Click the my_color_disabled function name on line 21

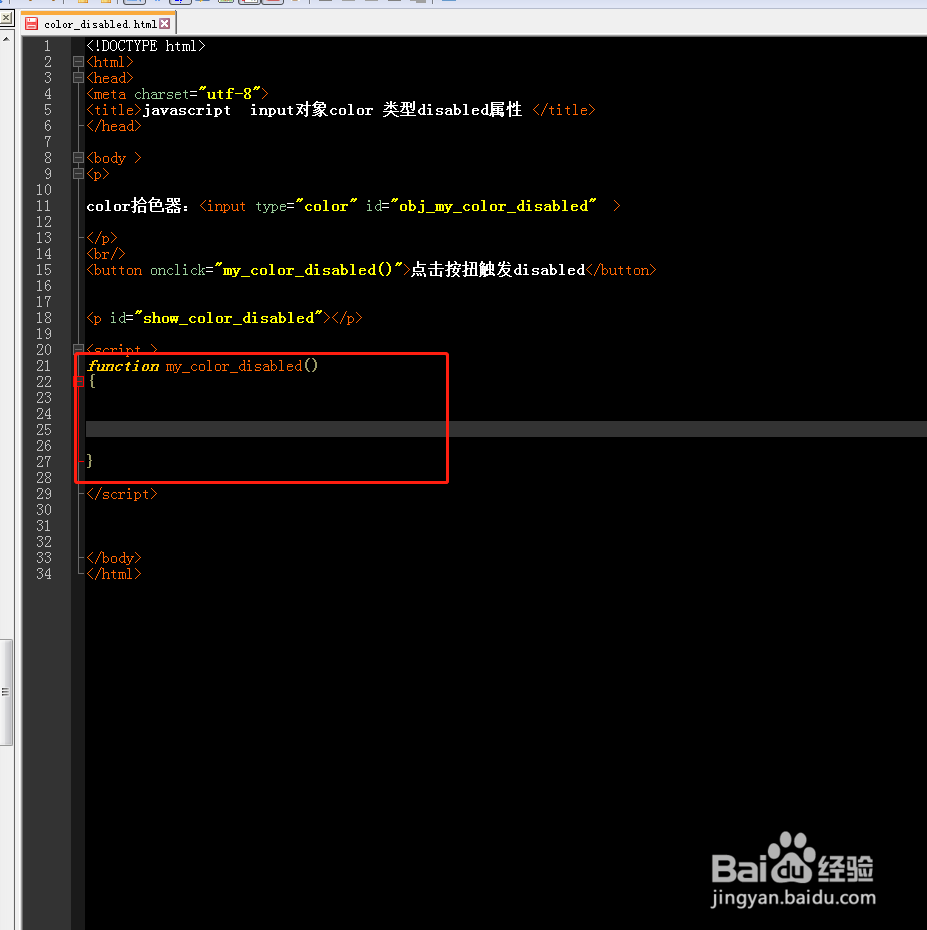[x=234, y=366]
